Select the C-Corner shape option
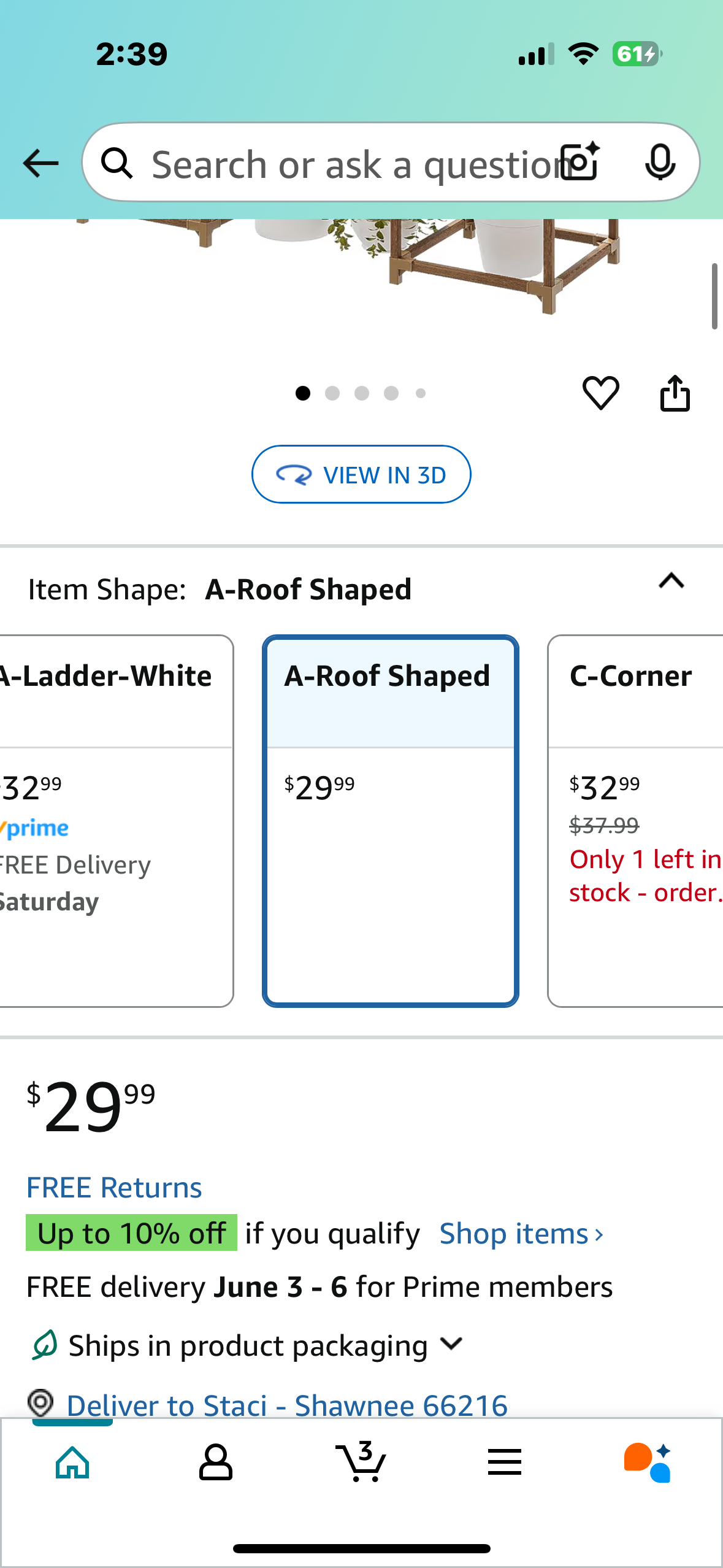The image size is (723, 1568). click(x=635, y=821)
